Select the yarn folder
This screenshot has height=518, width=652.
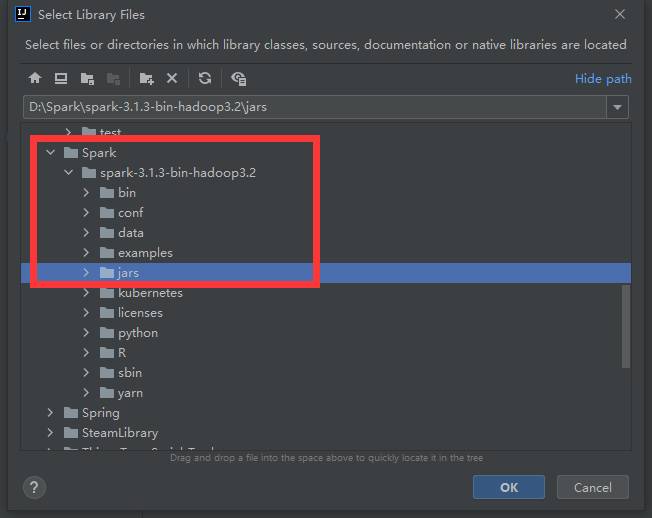point(121,392)
